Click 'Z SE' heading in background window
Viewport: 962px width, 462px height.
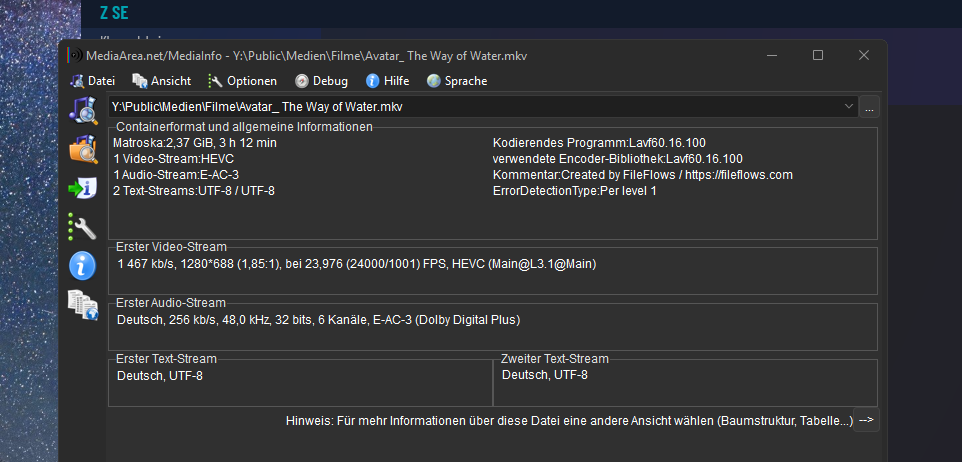click(x=114, y=13)
